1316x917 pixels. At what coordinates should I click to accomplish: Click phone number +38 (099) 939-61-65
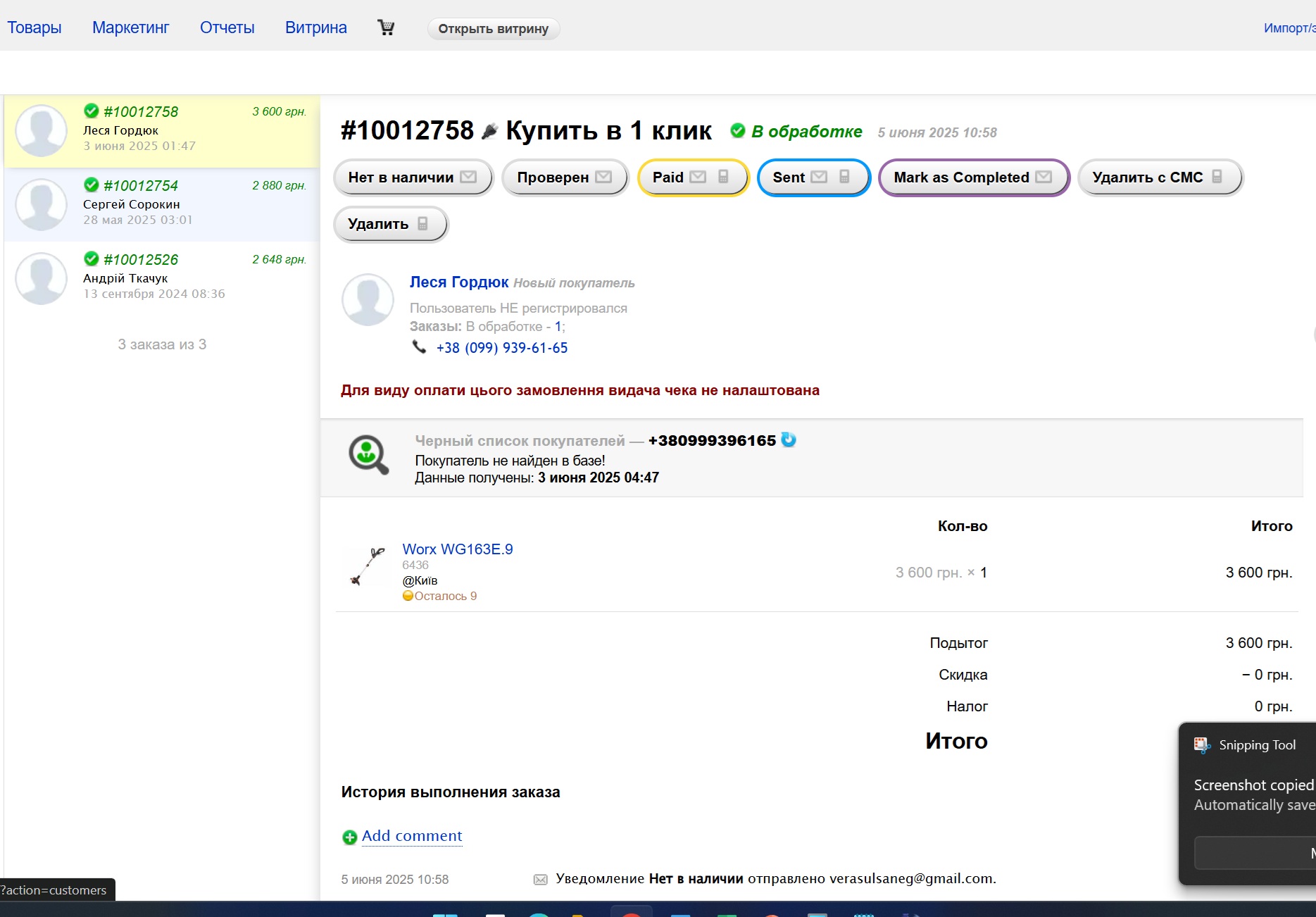coord(502,348)
